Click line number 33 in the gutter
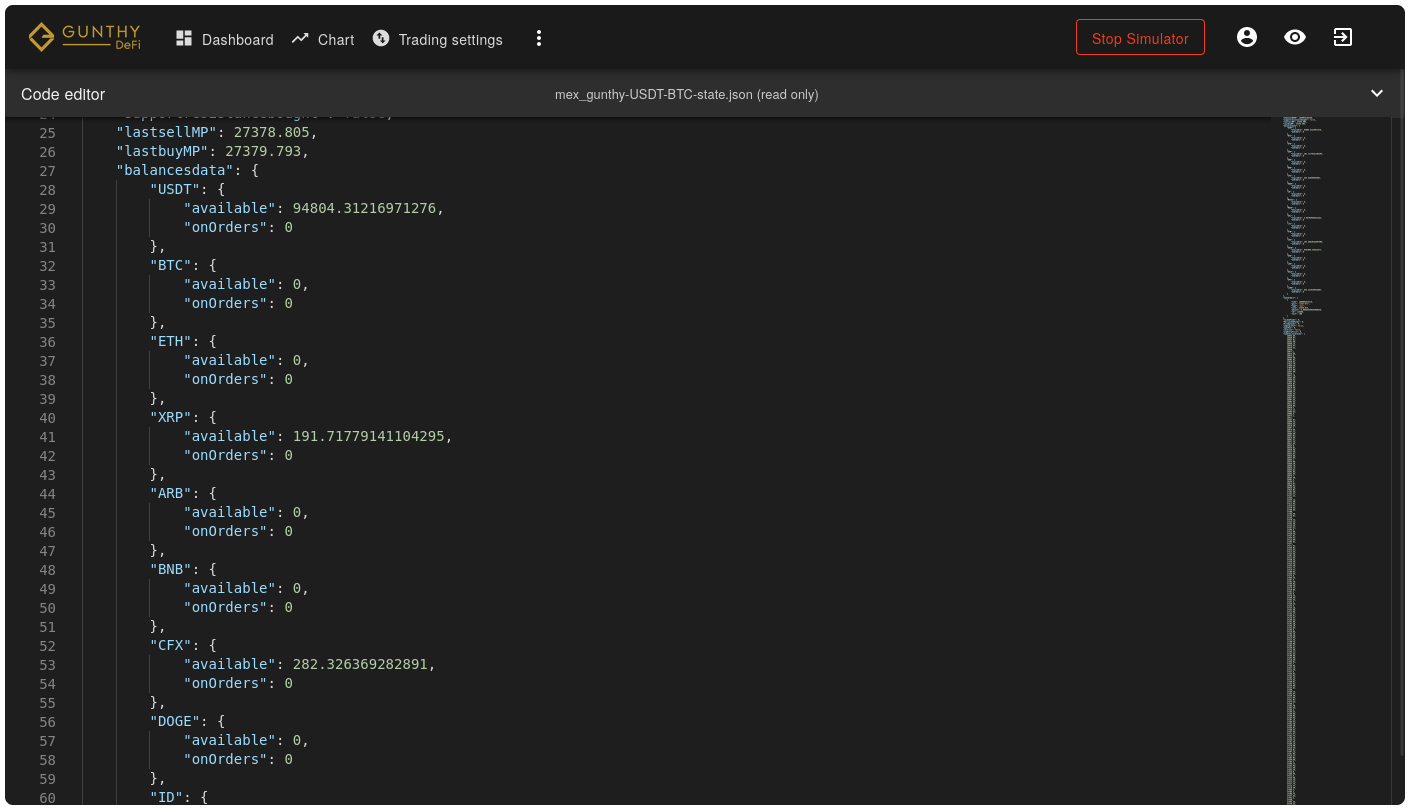Screen dimensions: 1410x810 pos(47,285)
